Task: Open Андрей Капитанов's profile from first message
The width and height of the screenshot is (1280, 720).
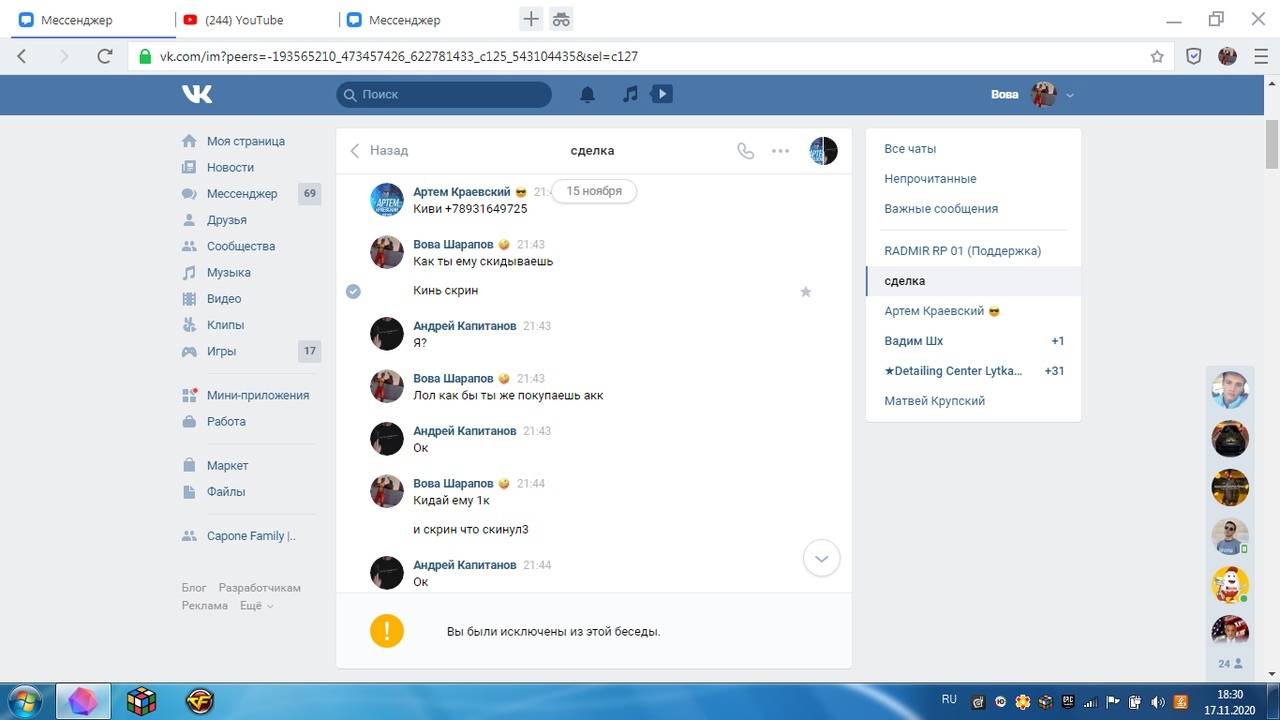Action: (x=465, y=326)
